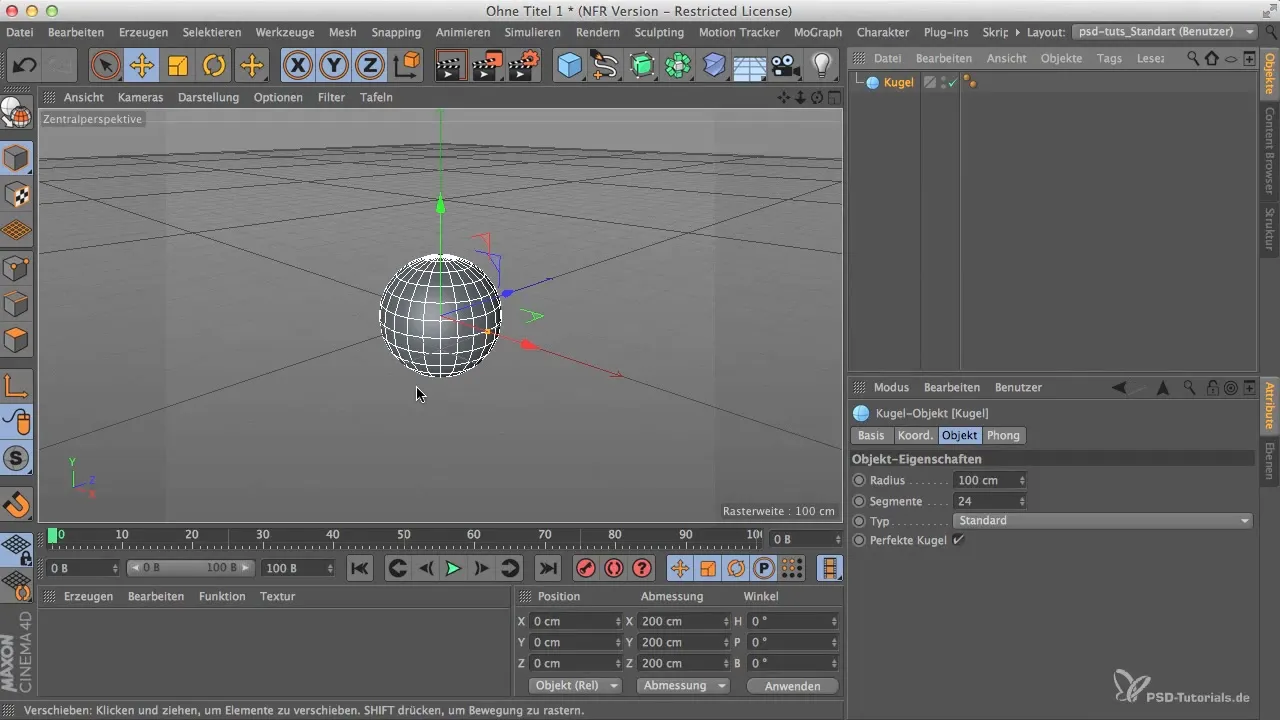Click the record keyframe button

coord(586,568)
